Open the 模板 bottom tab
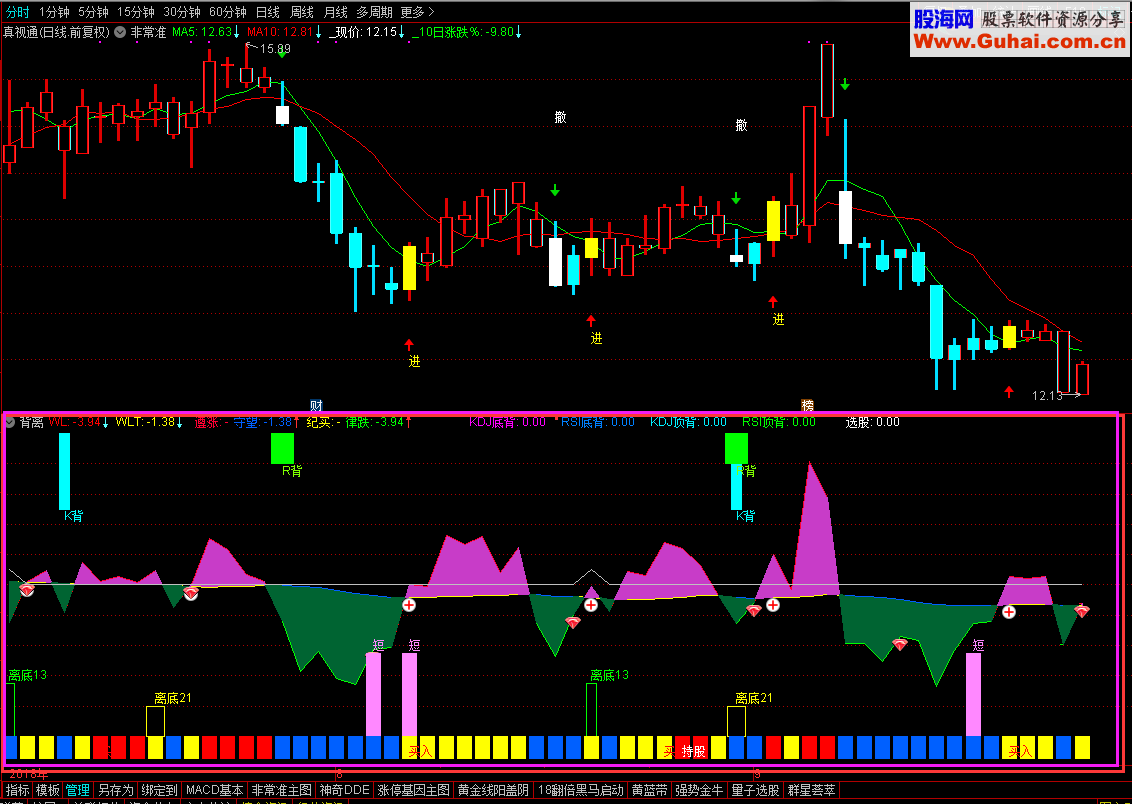1132x804 pixels. [48, 790]
